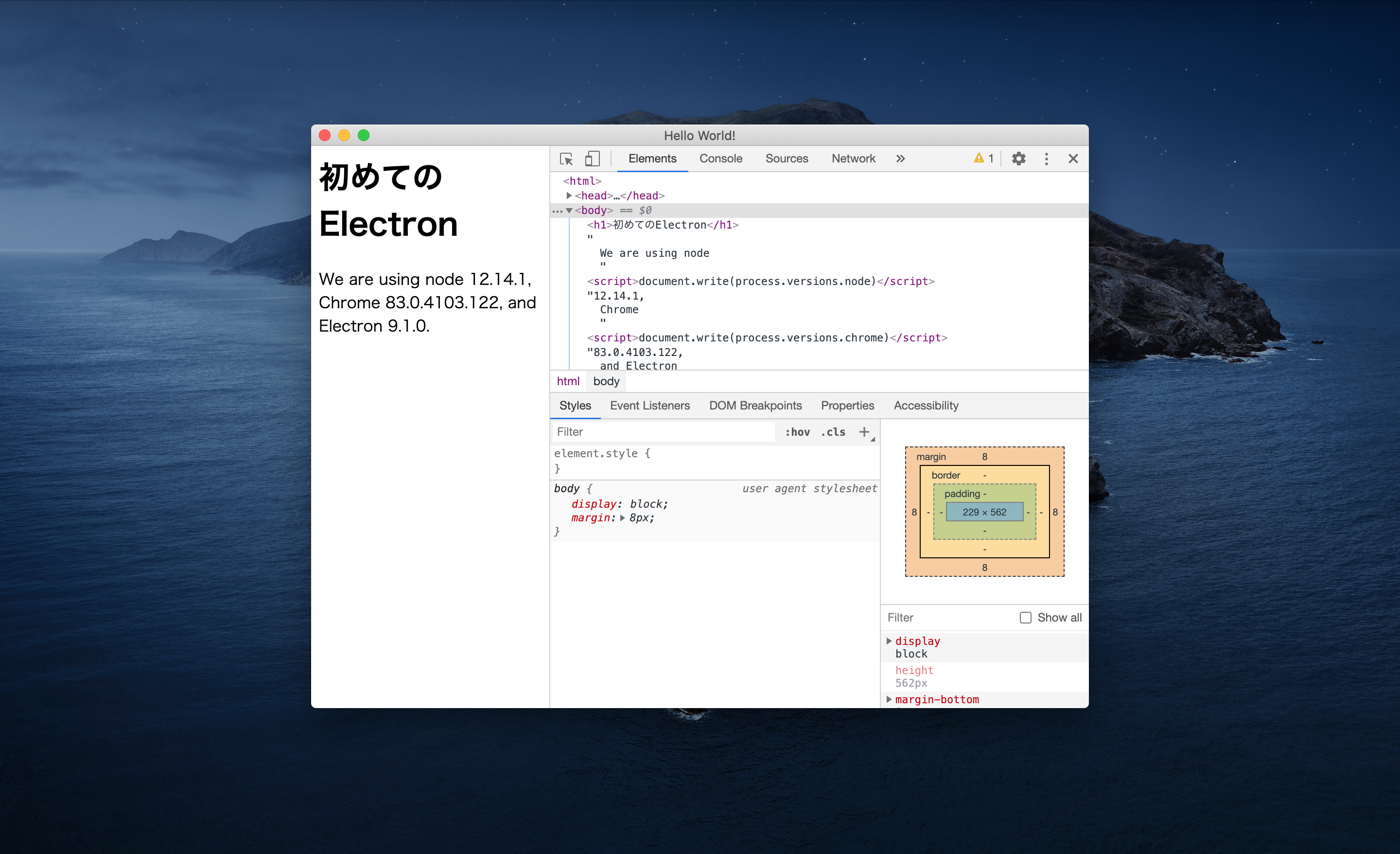
Task: Switch to the Console tab
Action: pos(720,159)
